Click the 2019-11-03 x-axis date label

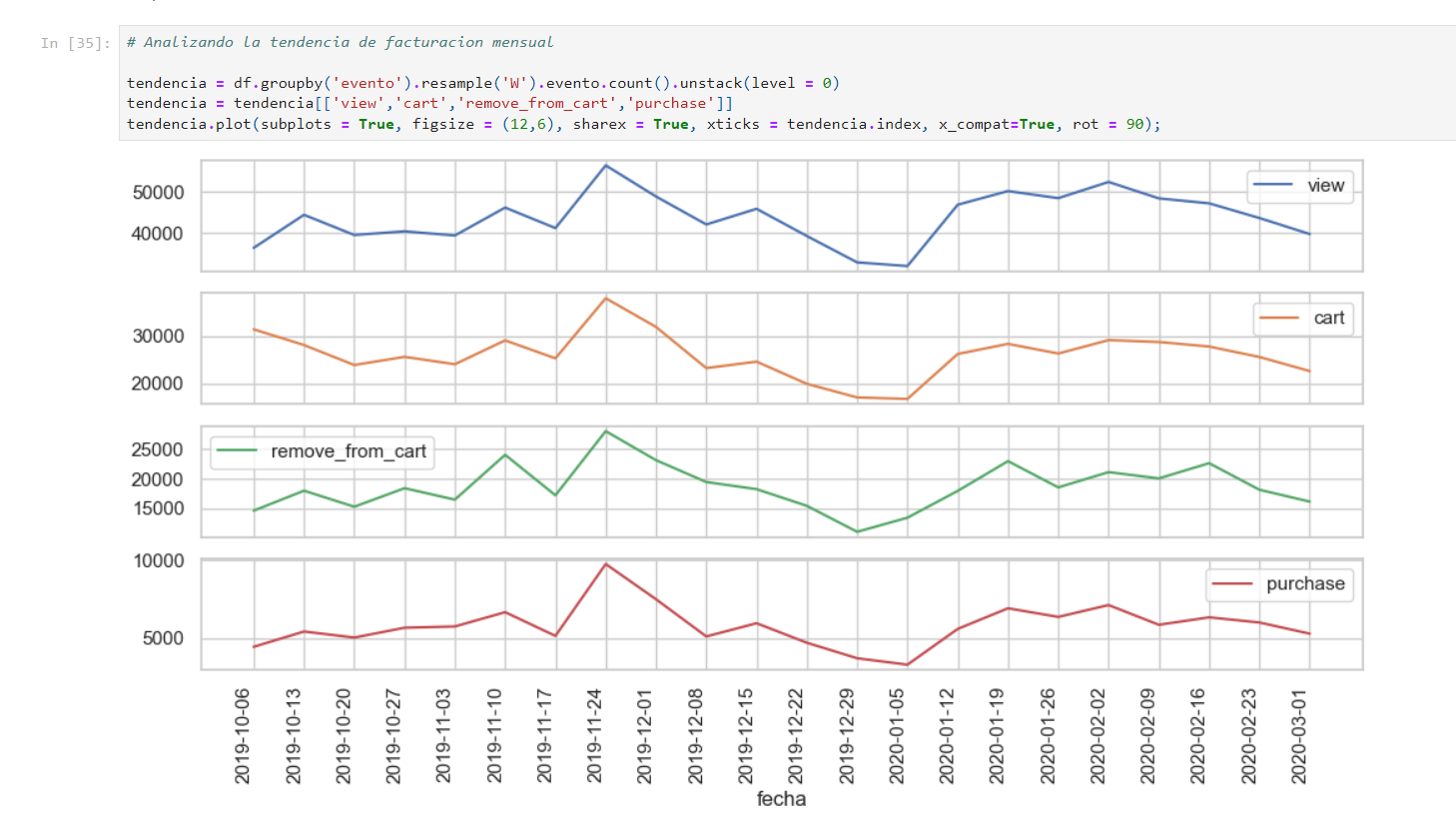[444, 736]
